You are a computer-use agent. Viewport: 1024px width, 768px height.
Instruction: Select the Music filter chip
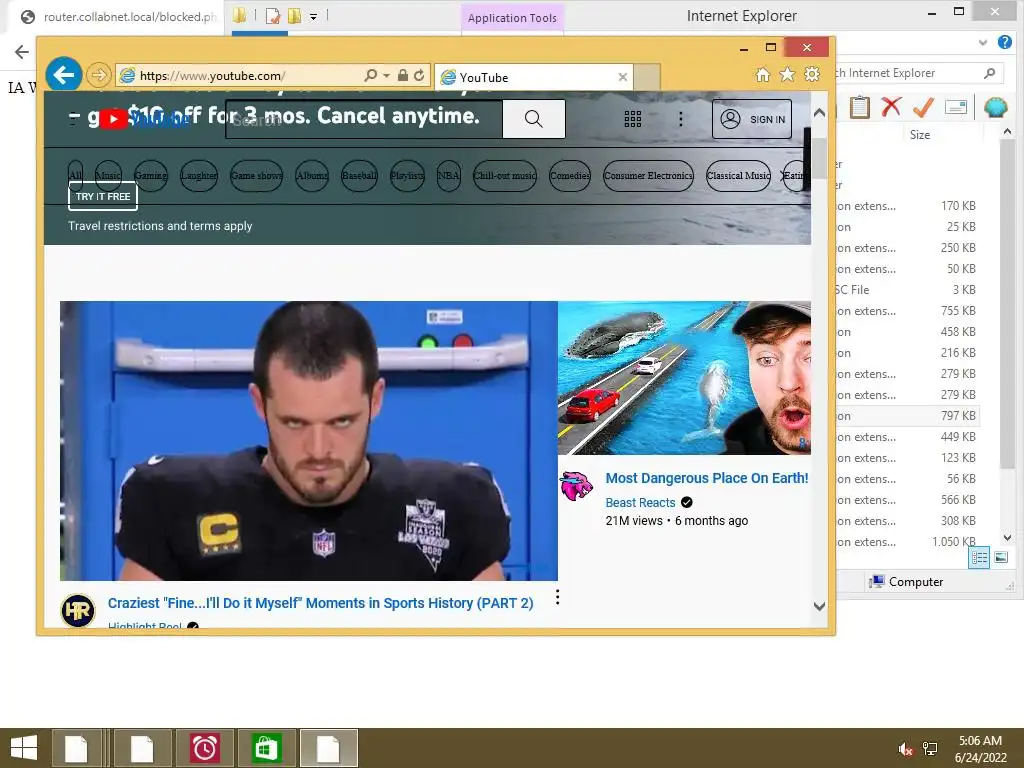[x=108, y=176]
